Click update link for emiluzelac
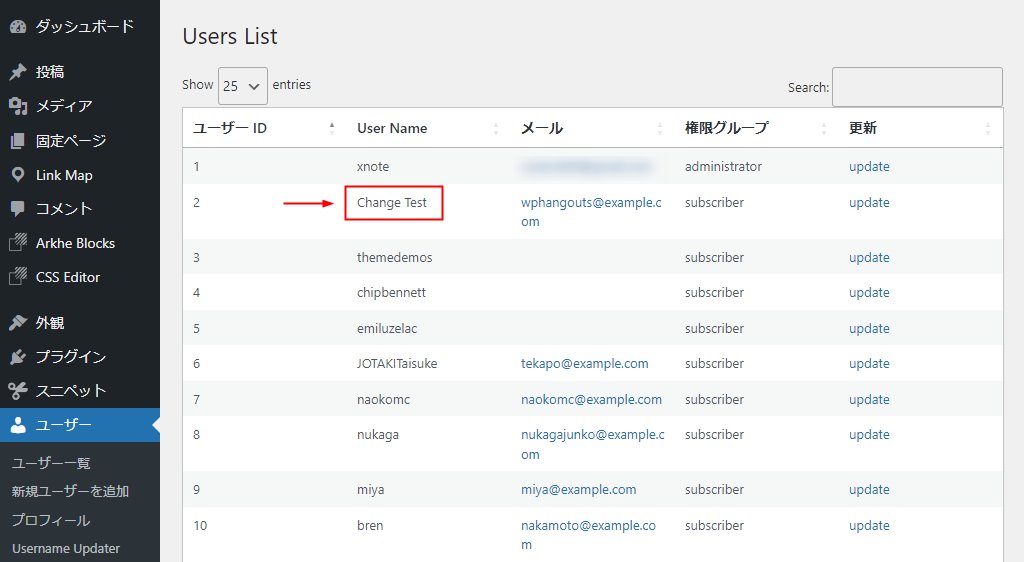Viewport: 1024px width, 562px height. tap(869, 328)
